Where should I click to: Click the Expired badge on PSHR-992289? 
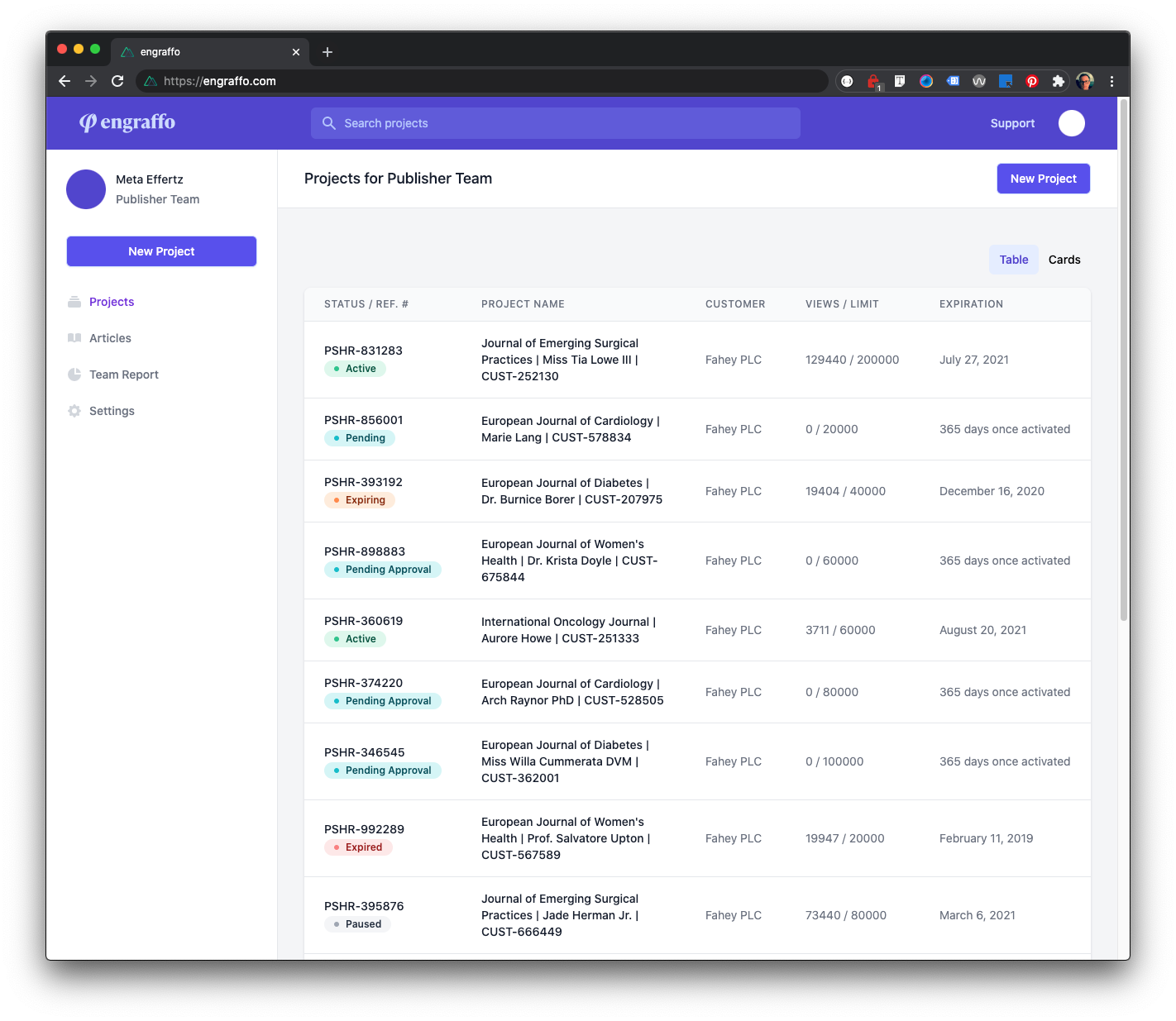pyautogui.click(x=358, y=847)
